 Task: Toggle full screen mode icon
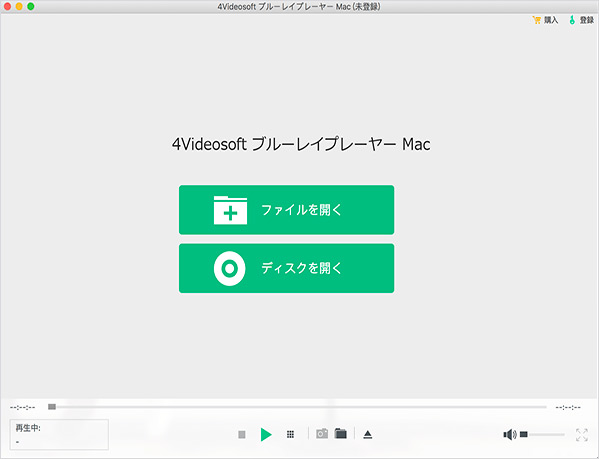pos(582,435)
